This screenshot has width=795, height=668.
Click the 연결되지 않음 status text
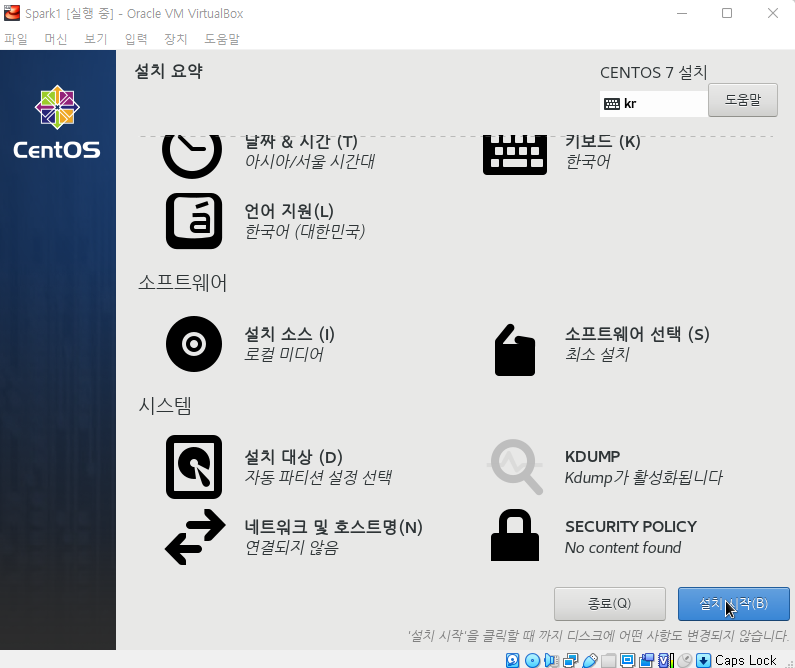pos(292,547)
